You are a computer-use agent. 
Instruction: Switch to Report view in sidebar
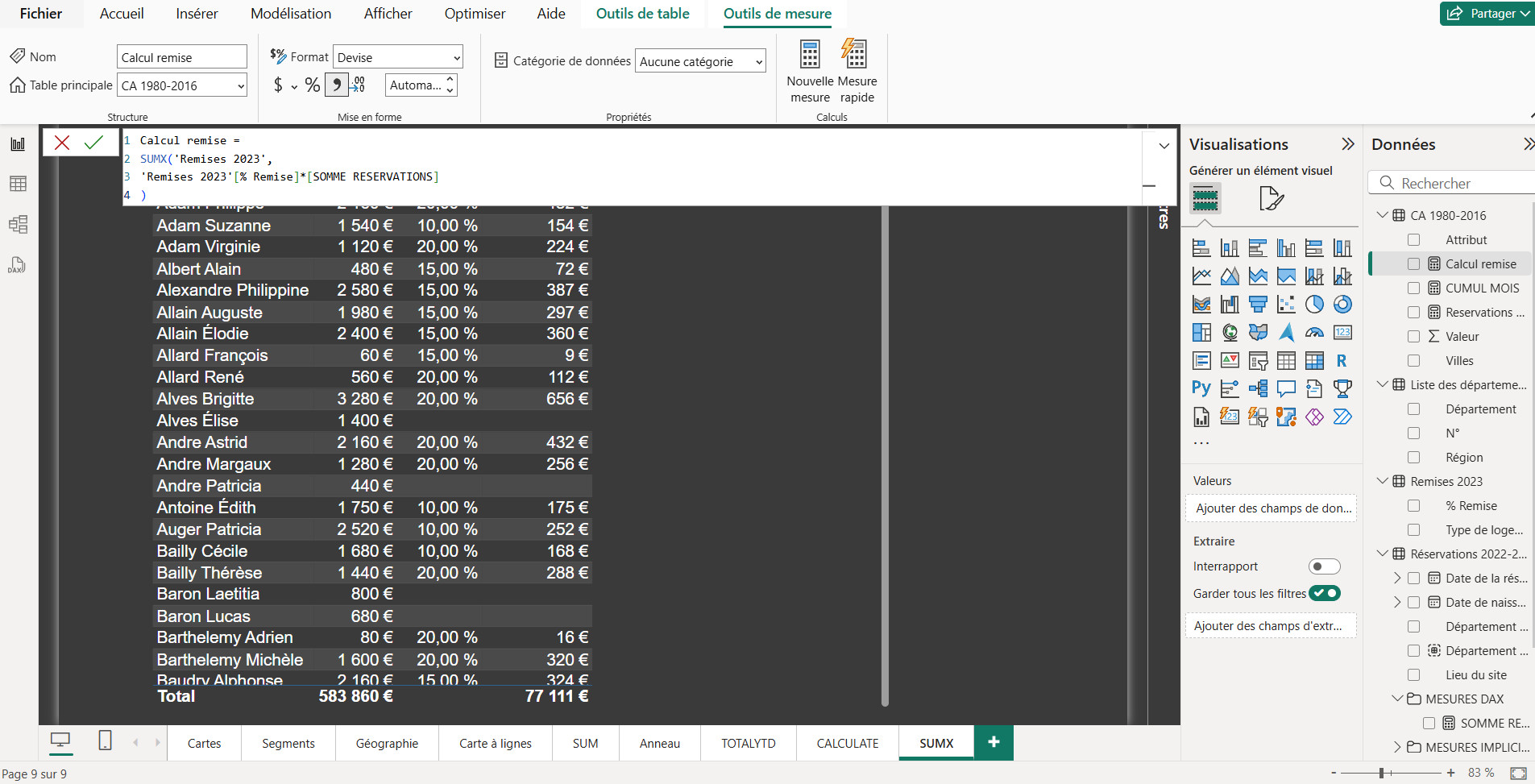click(18, 144)
